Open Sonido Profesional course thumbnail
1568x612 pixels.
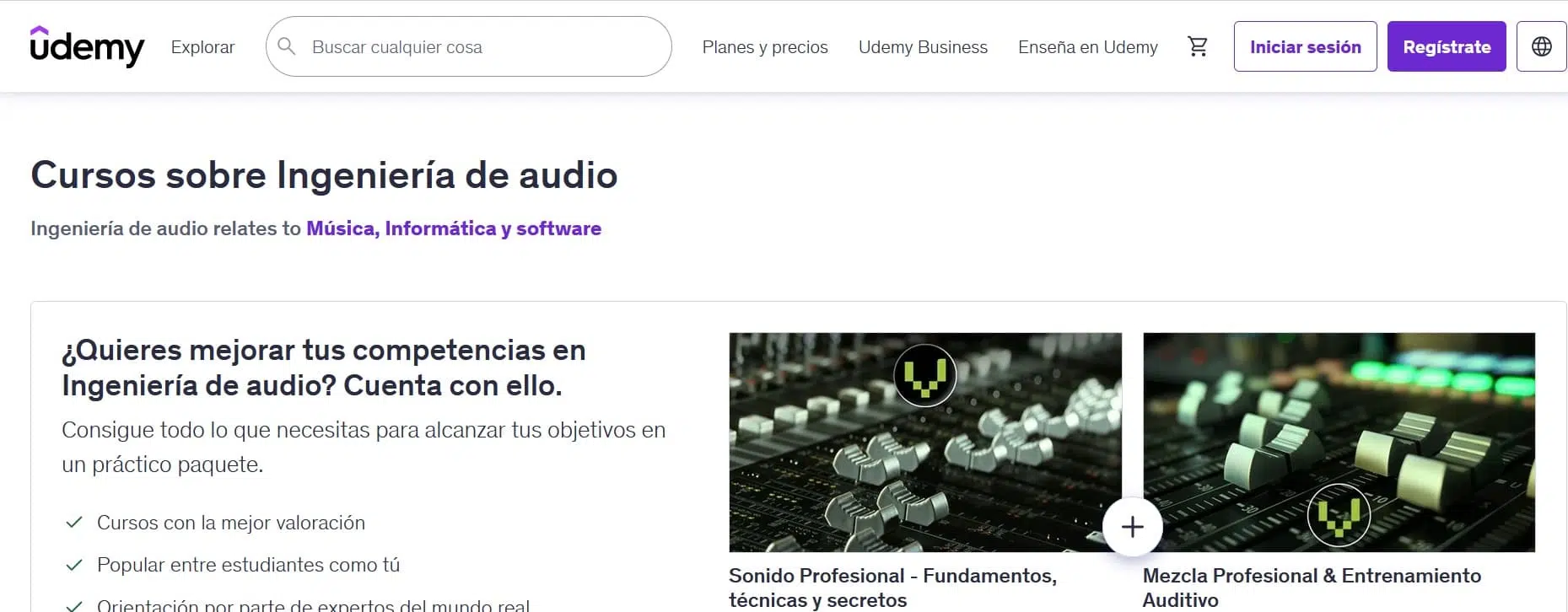925,443
